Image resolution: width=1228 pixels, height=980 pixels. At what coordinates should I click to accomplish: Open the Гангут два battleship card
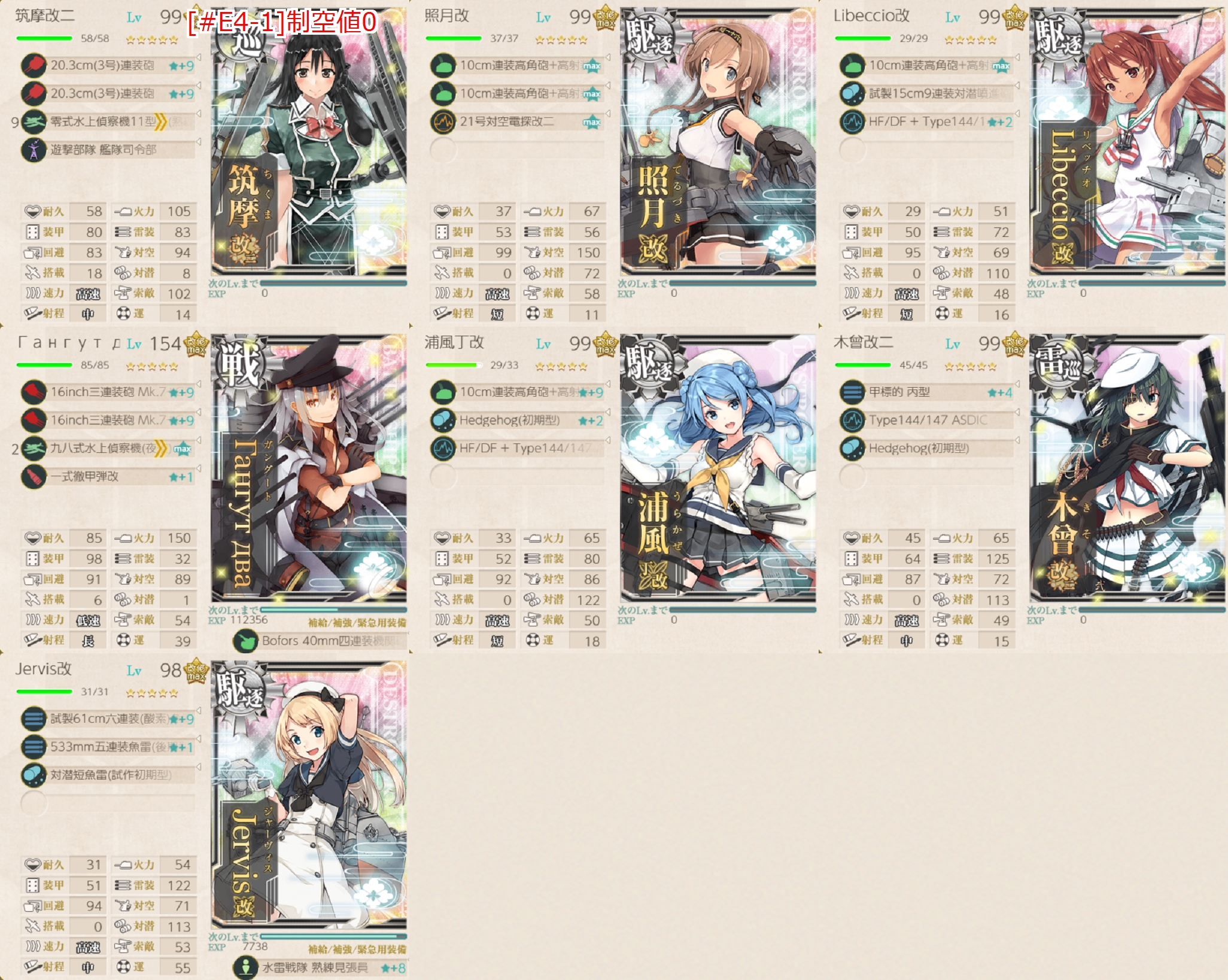point(309,468)
